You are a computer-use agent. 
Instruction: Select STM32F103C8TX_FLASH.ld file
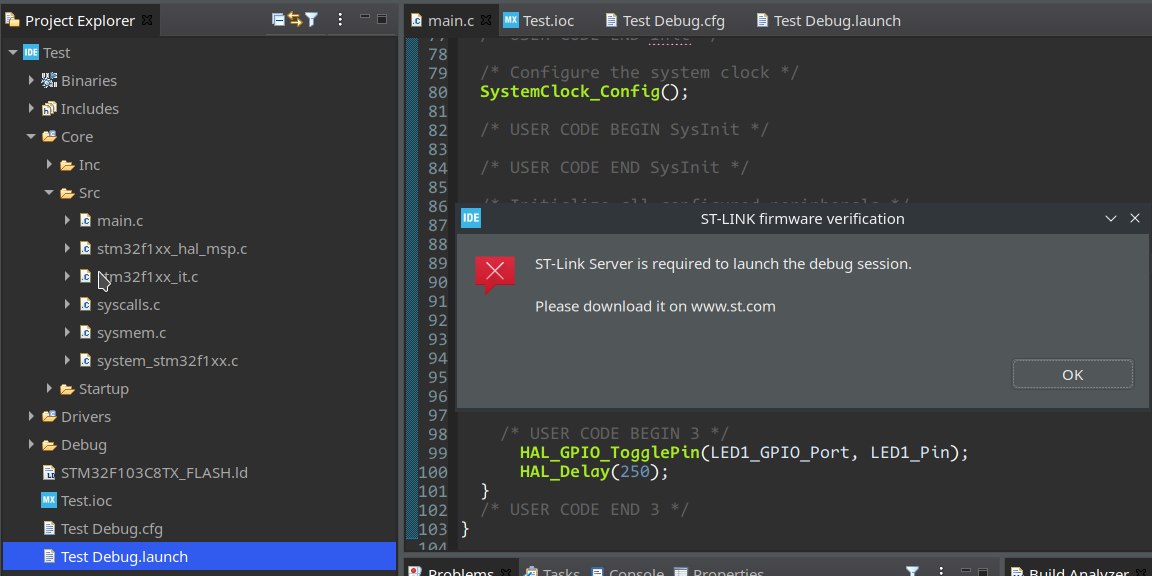[x=154, y=472]
